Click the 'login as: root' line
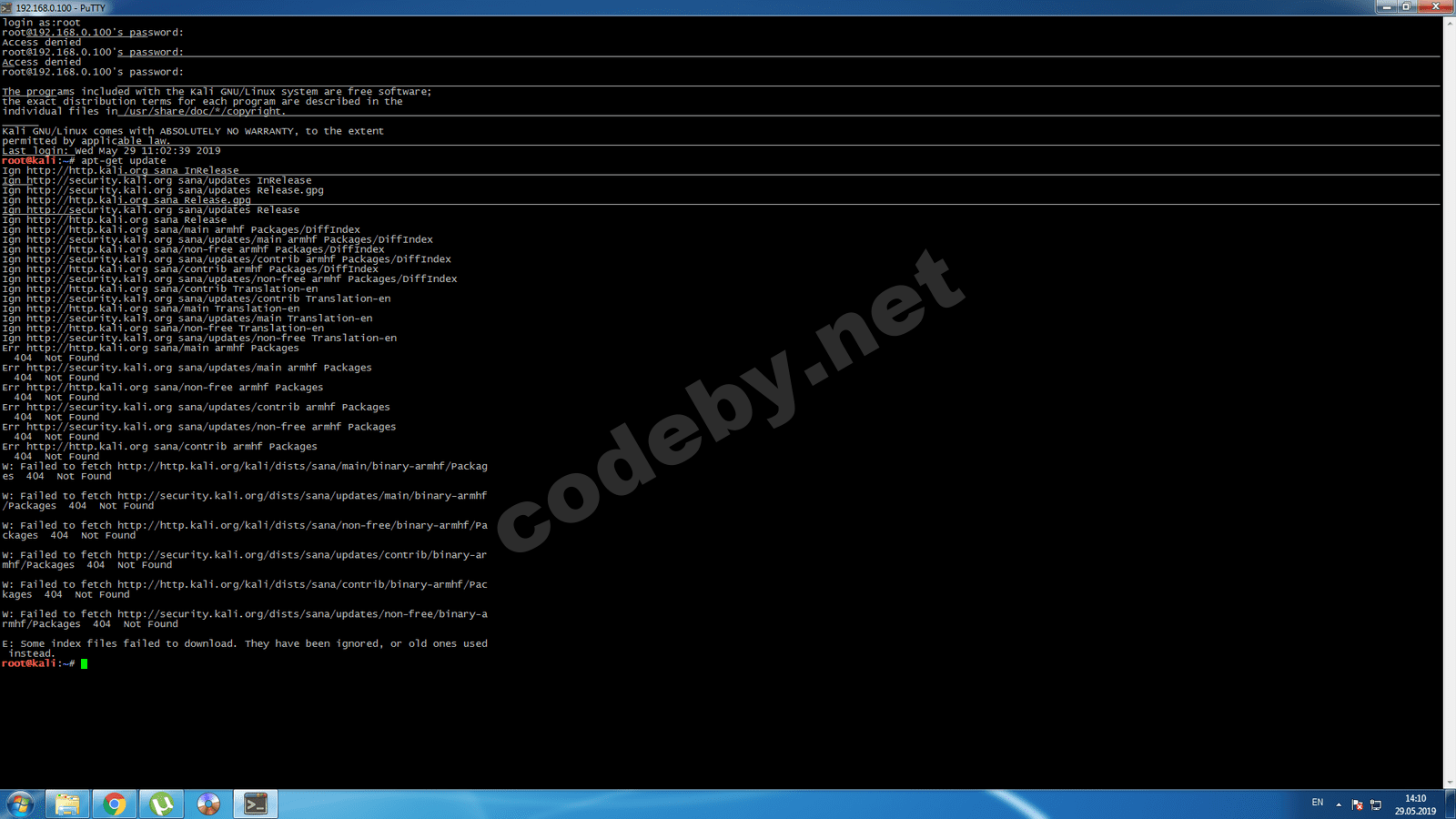The width and height of the screenshot is (1456, 819). point(42,23)
